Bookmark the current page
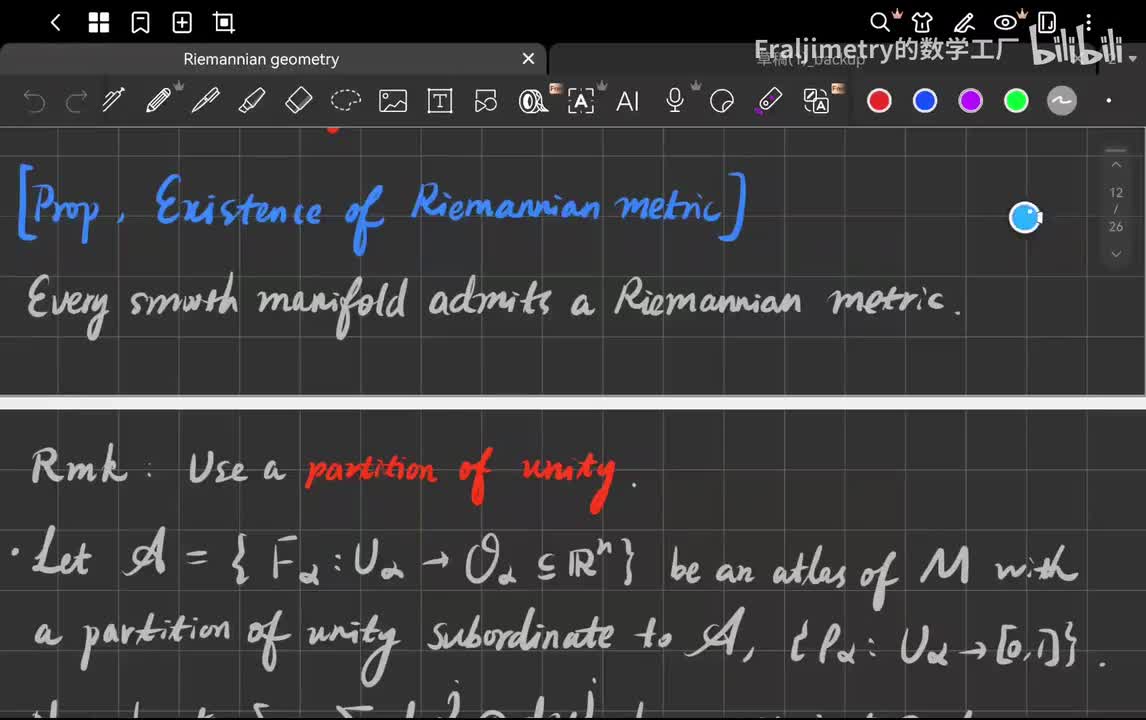The height and width of the screenshot is (720, 1146). click(140, 23)
